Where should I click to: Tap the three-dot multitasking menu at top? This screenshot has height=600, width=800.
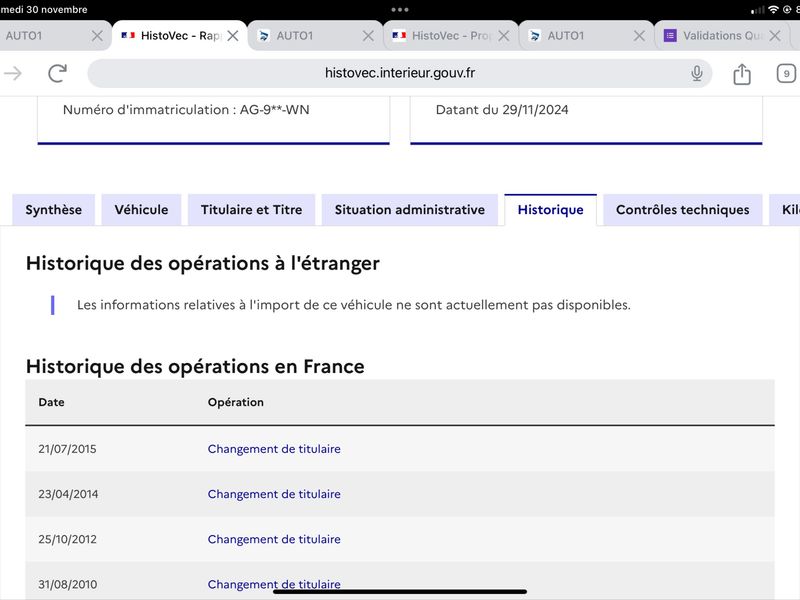coord(400,10)
